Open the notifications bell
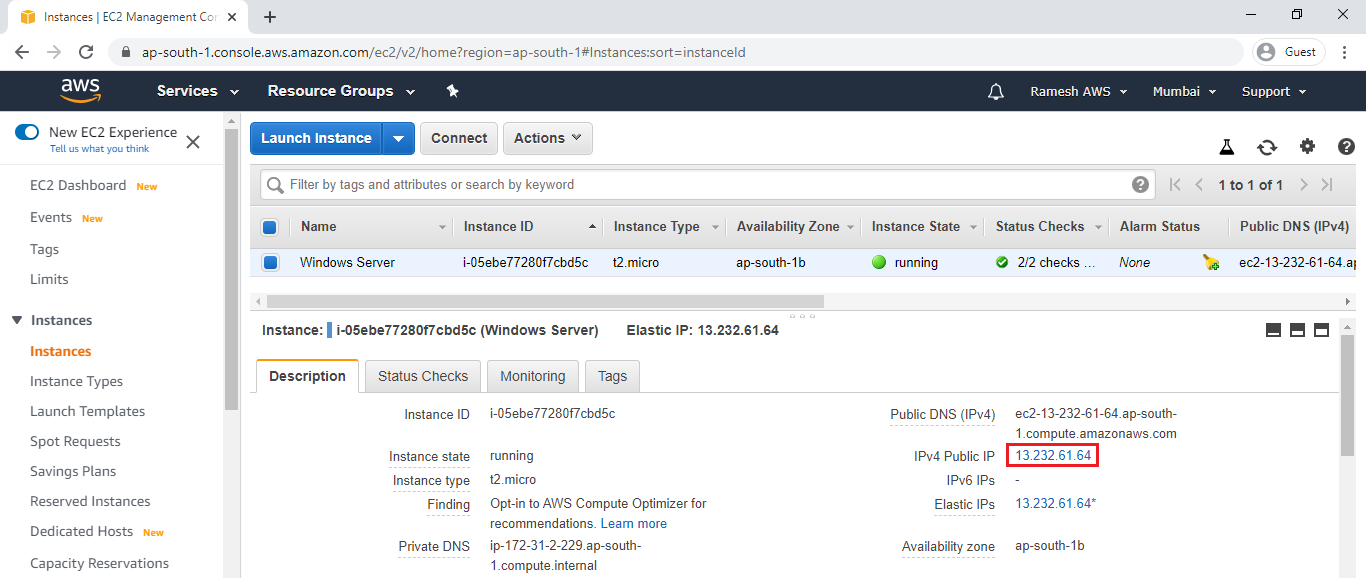 click(x=995, y=91)
